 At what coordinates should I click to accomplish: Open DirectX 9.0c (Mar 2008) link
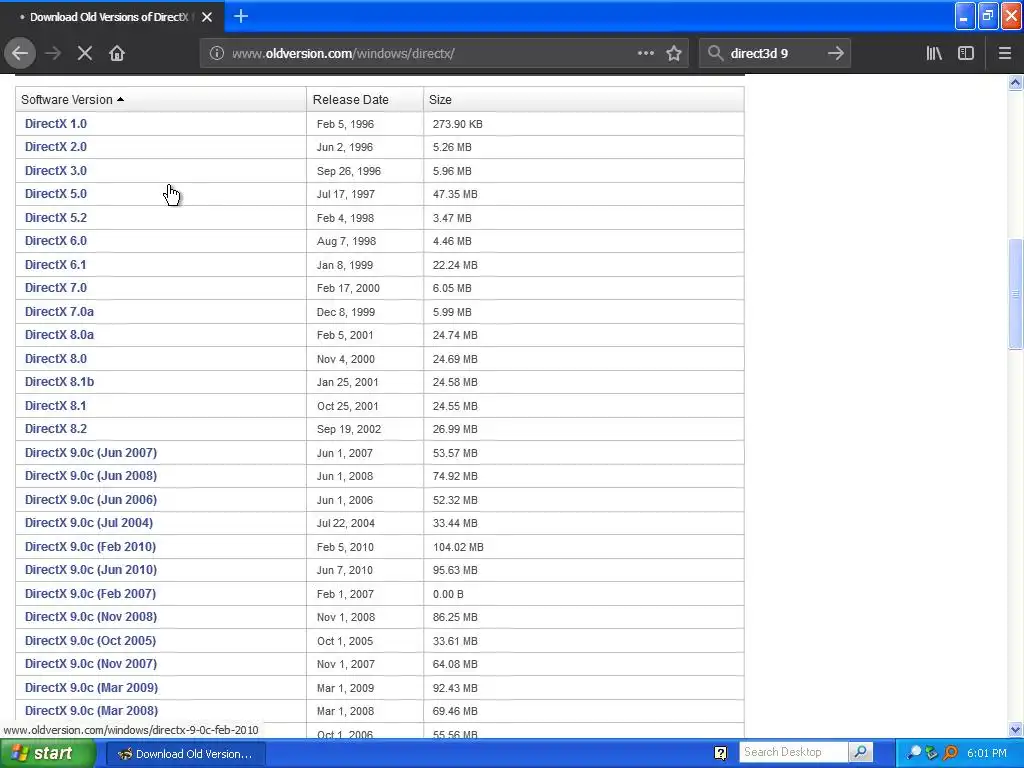point(91,711)
